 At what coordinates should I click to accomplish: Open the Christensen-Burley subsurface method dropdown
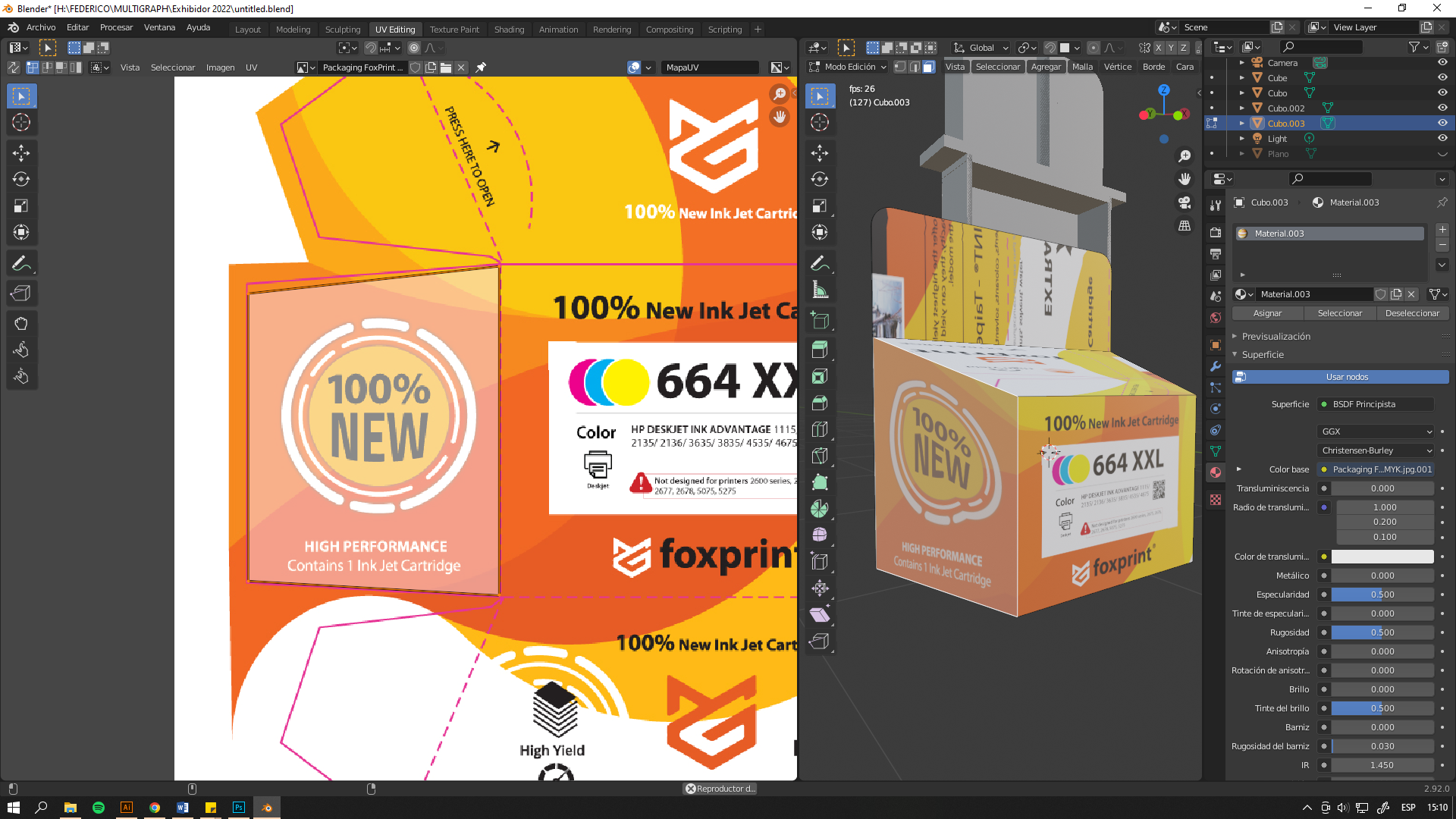point(1376,450)
